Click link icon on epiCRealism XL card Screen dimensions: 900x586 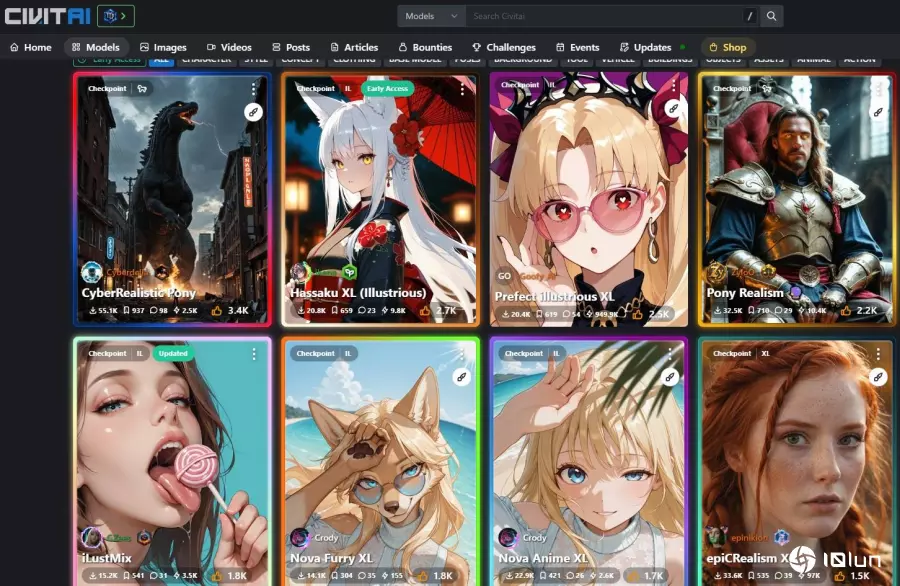click(878, 377)
